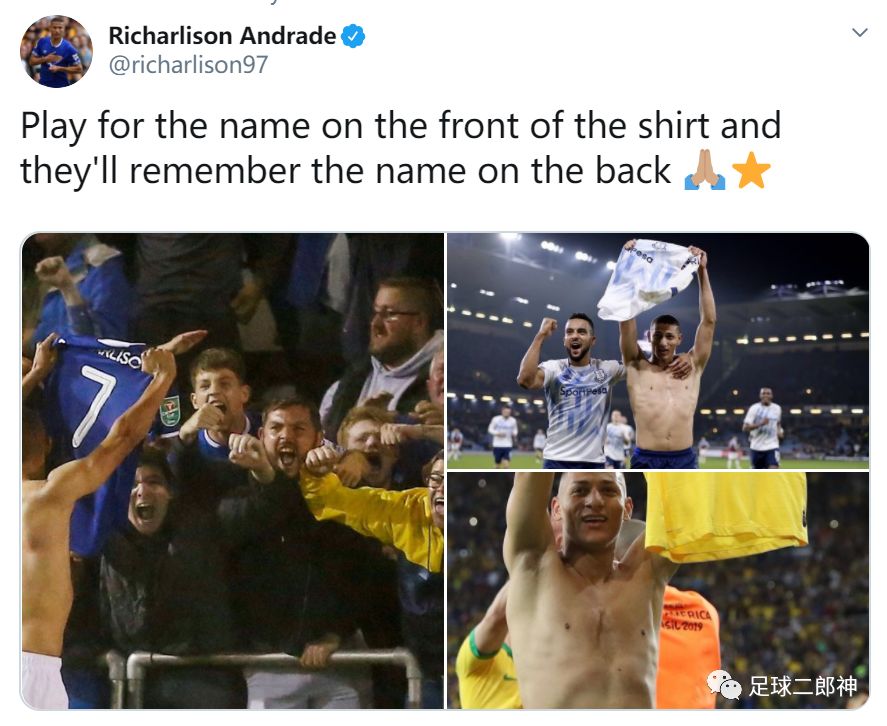Open the tweet options chevron menu

coord(860,32)
